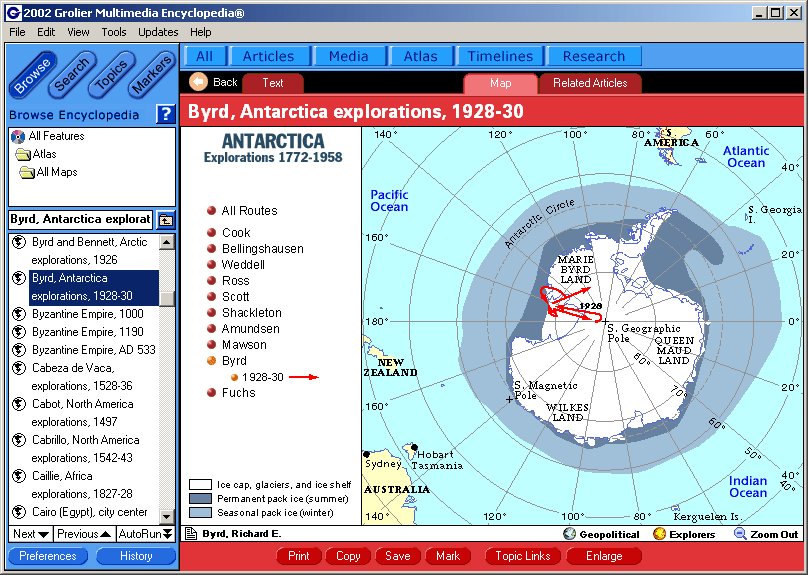Select the Cook route bullet
This screenshot has height=575, width=808.
[211, 232]
